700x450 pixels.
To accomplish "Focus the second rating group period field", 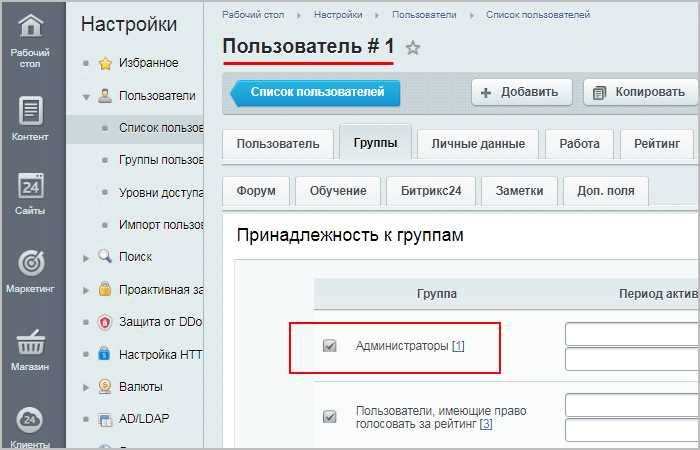I will (x=632, y=430).
